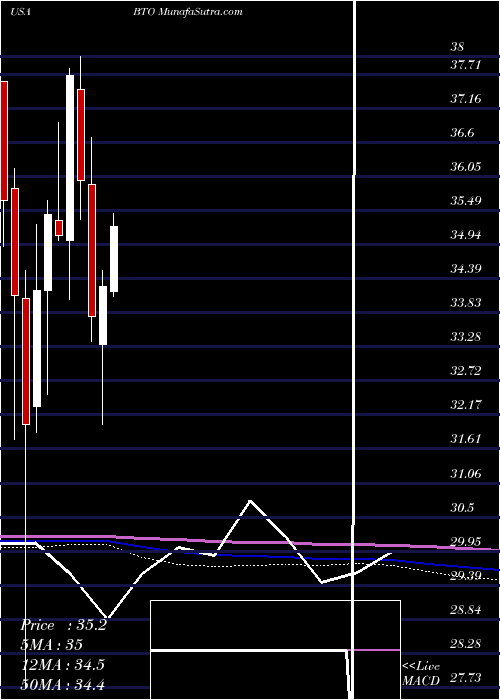Click the 27.73 price axis label
The image size is (500, 700).
tap(465, 678)
